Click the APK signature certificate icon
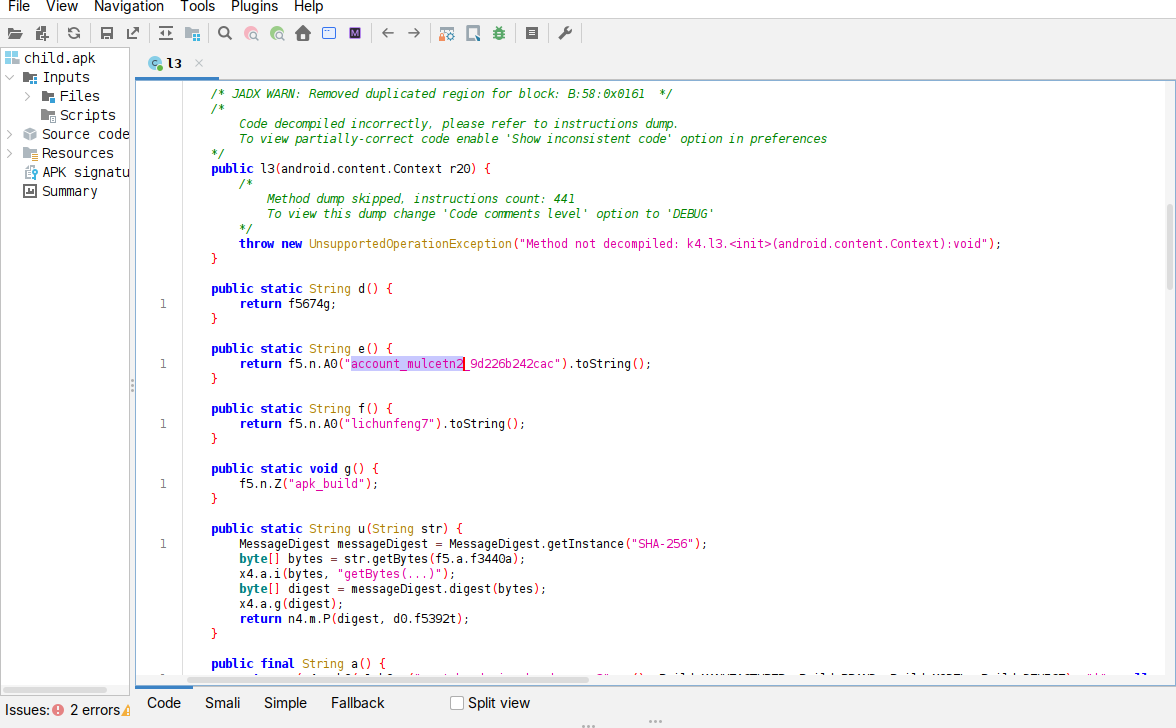Viewport: 1176px width, 728px height. pos(31,172)
